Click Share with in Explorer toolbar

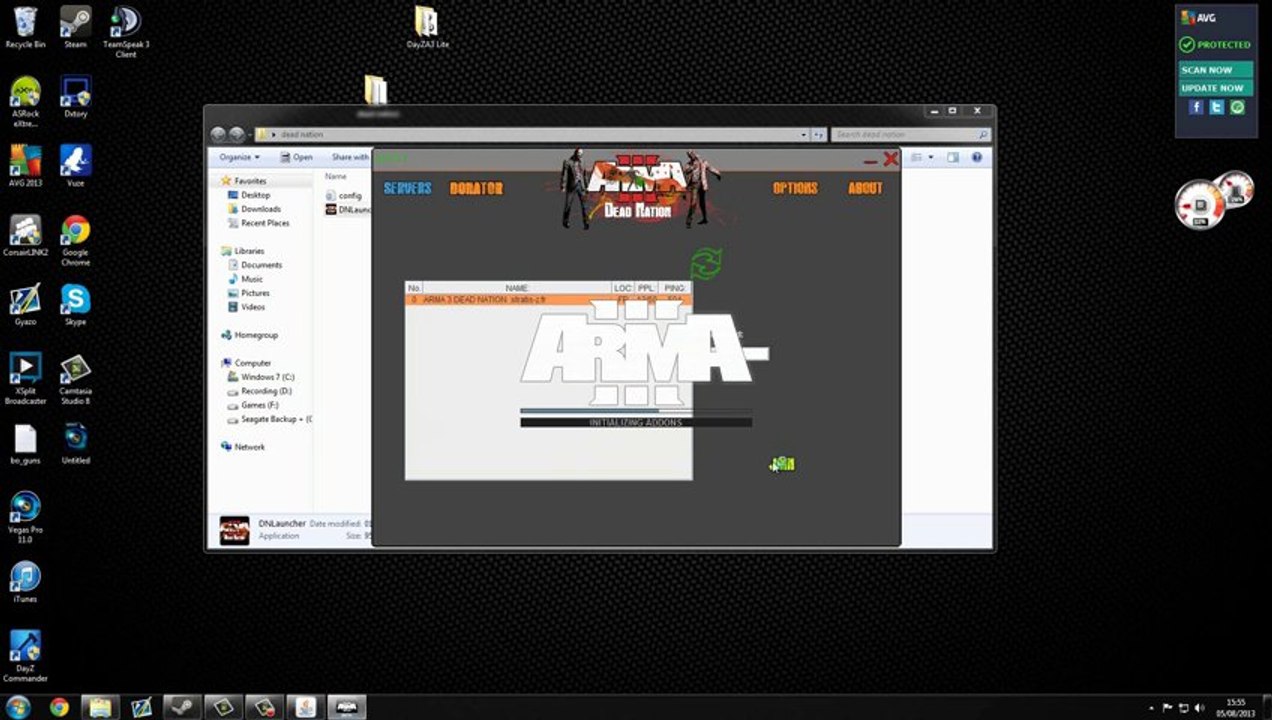(x=350, y=157)
